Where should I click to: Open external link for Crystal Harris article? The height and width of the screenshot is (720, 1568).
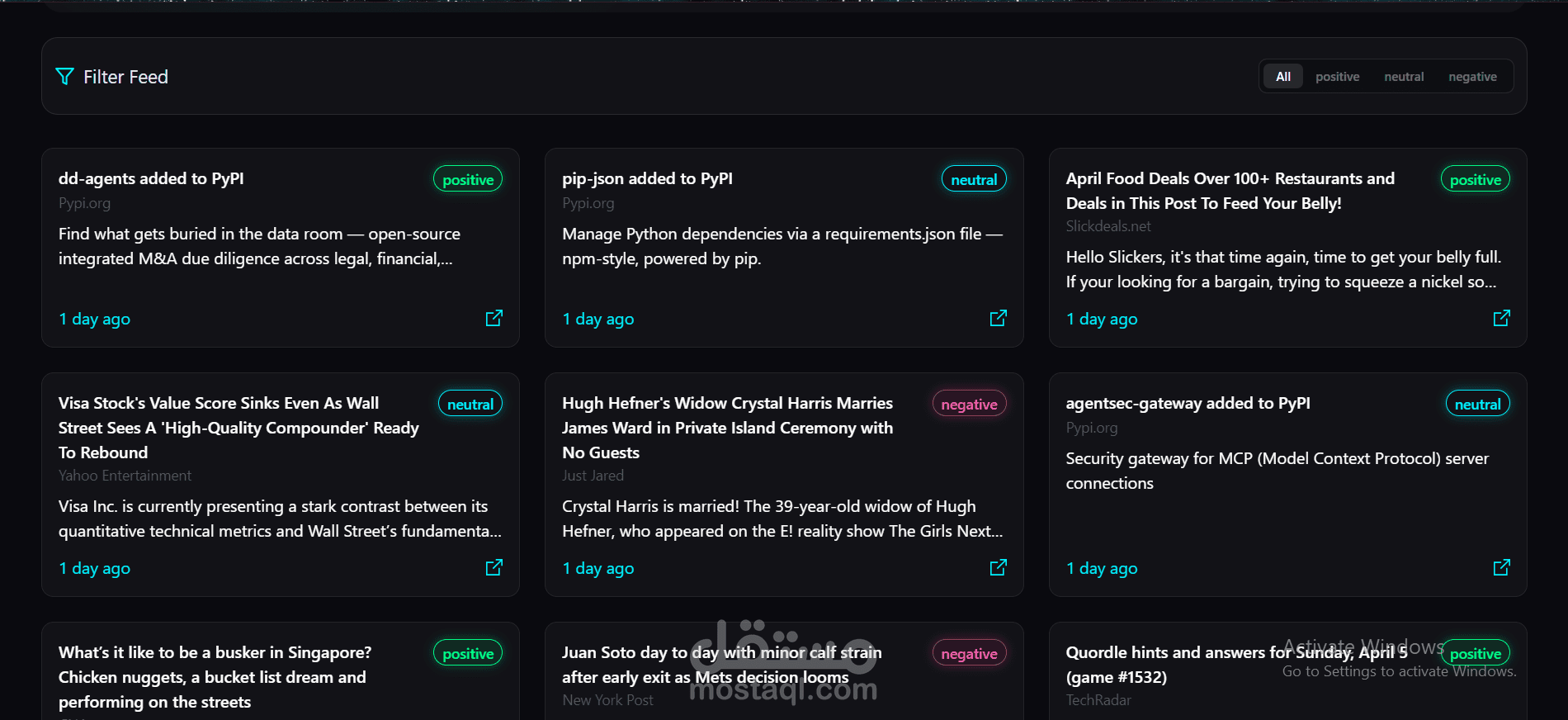998,568
